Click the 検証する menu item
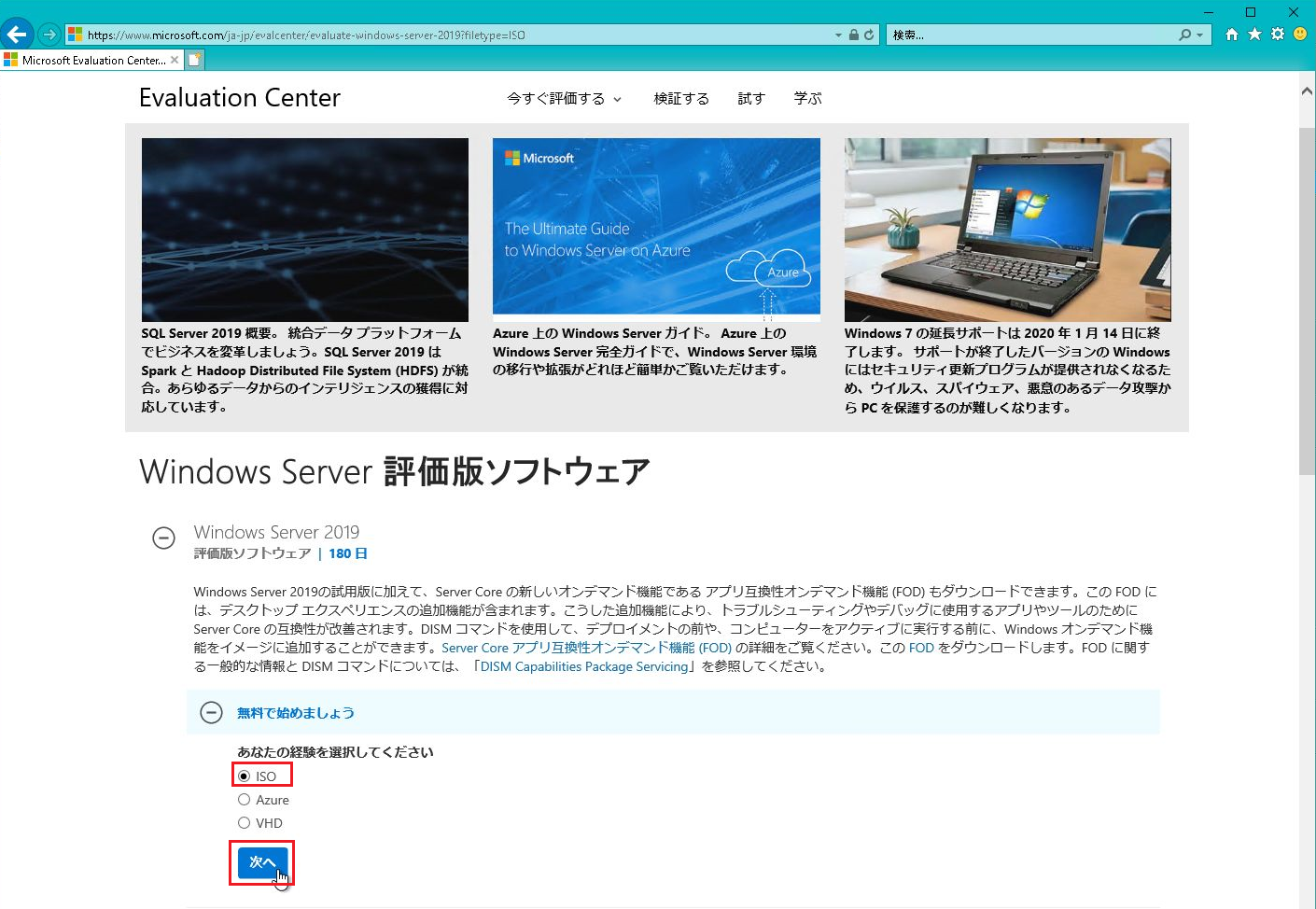Image resolution: width=1316 pixels, height=909 pixels. tap(681, 98)
